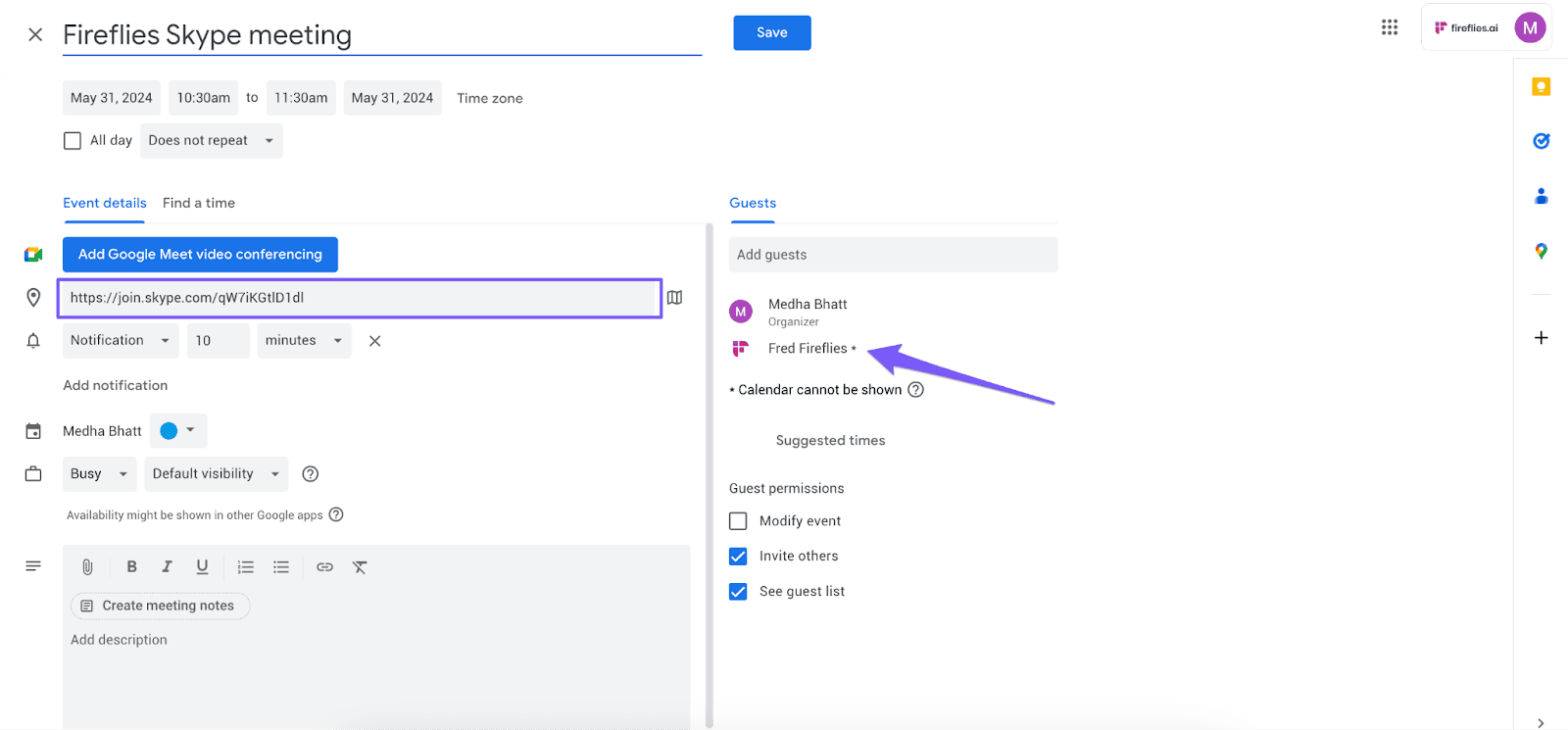The height and width of the screenshot is (730, 1568).
Task: Click the Add guests field
Action: (894, 255)
